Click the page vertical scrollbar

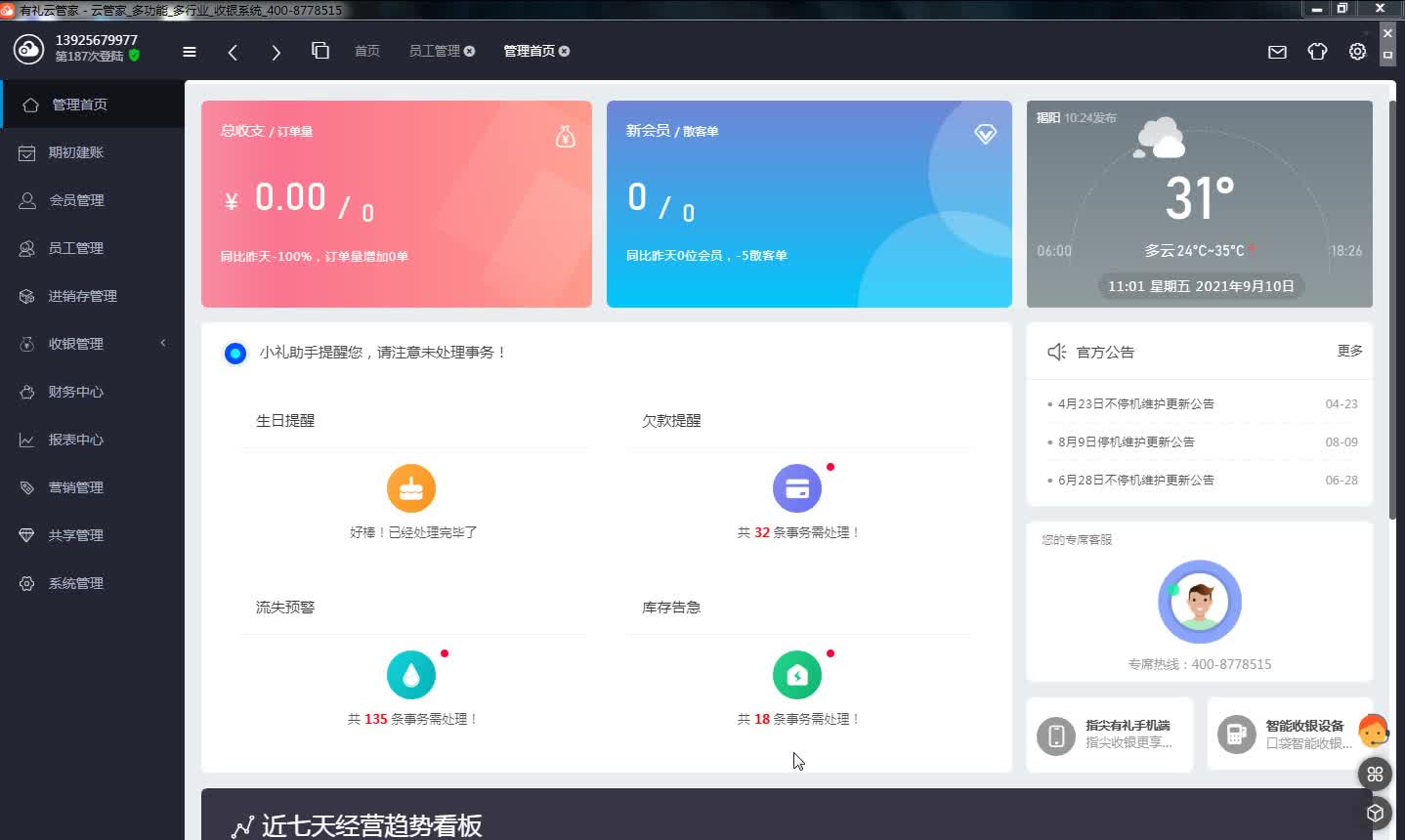pos(1392,310)
